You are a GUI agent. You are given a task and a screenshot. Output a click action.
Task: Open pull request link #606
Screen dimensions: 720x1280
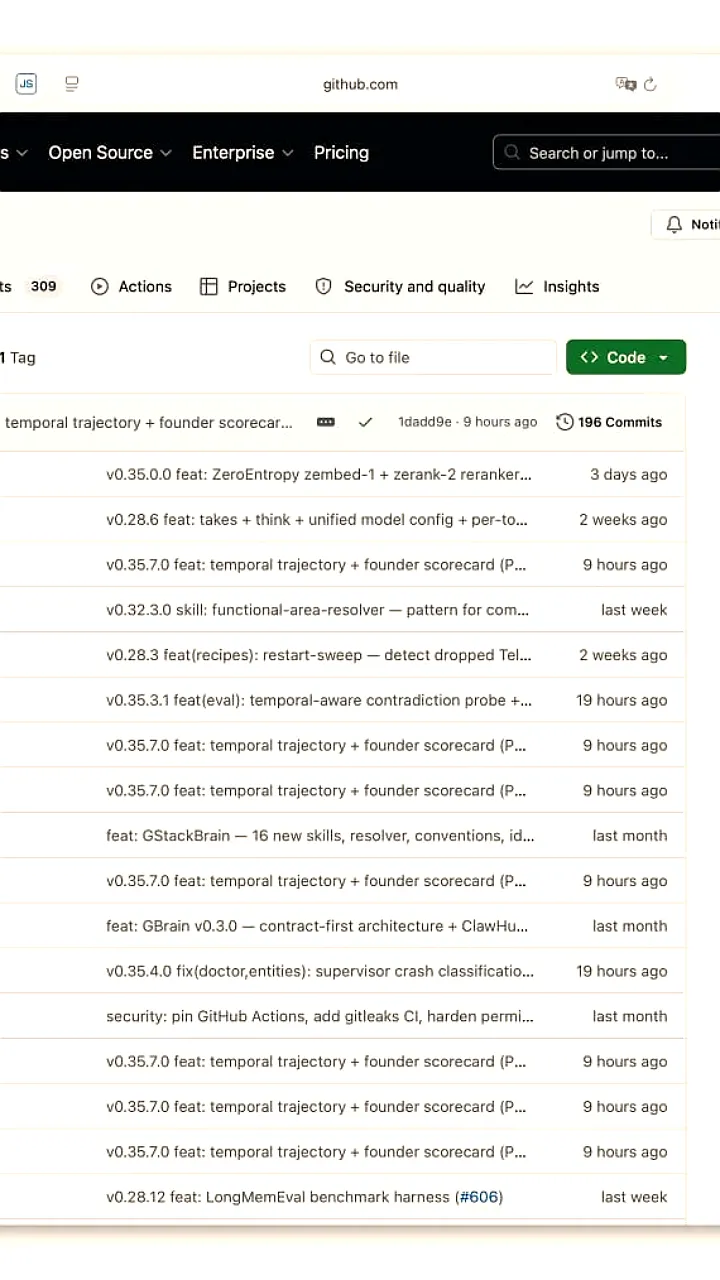[478, 1197]
